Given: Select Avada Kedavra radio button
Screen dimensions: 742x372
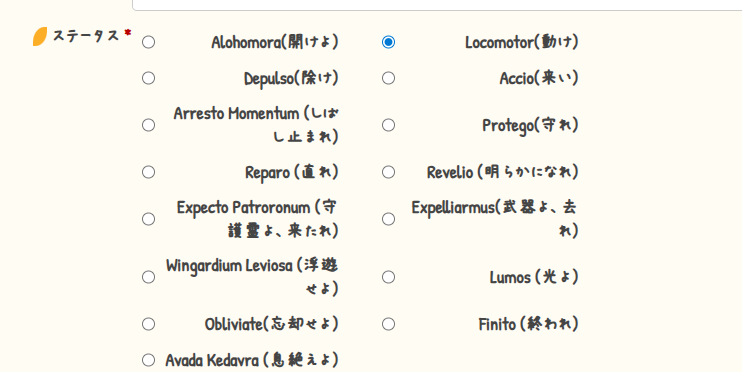Looking at the screenshot, I should (x=149, y=360).
